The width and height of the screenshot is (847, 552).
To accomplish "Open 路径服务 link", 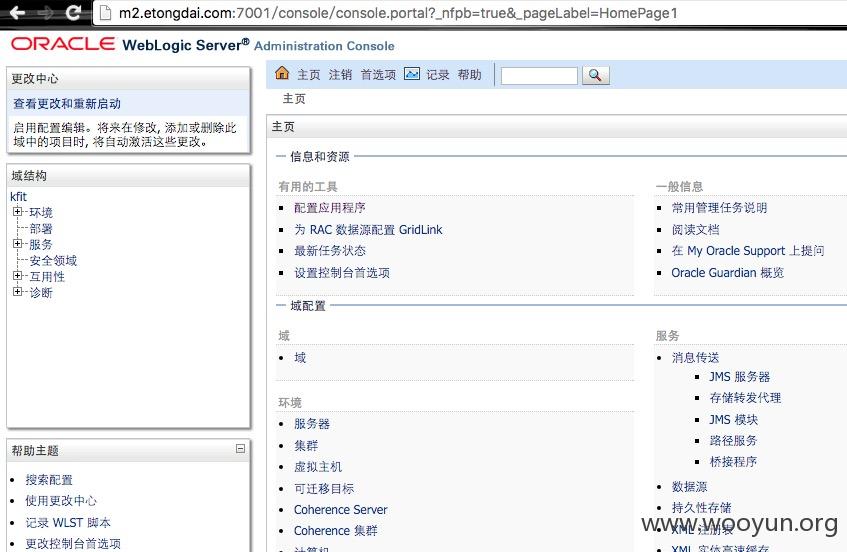I will (x=733, y=441).
